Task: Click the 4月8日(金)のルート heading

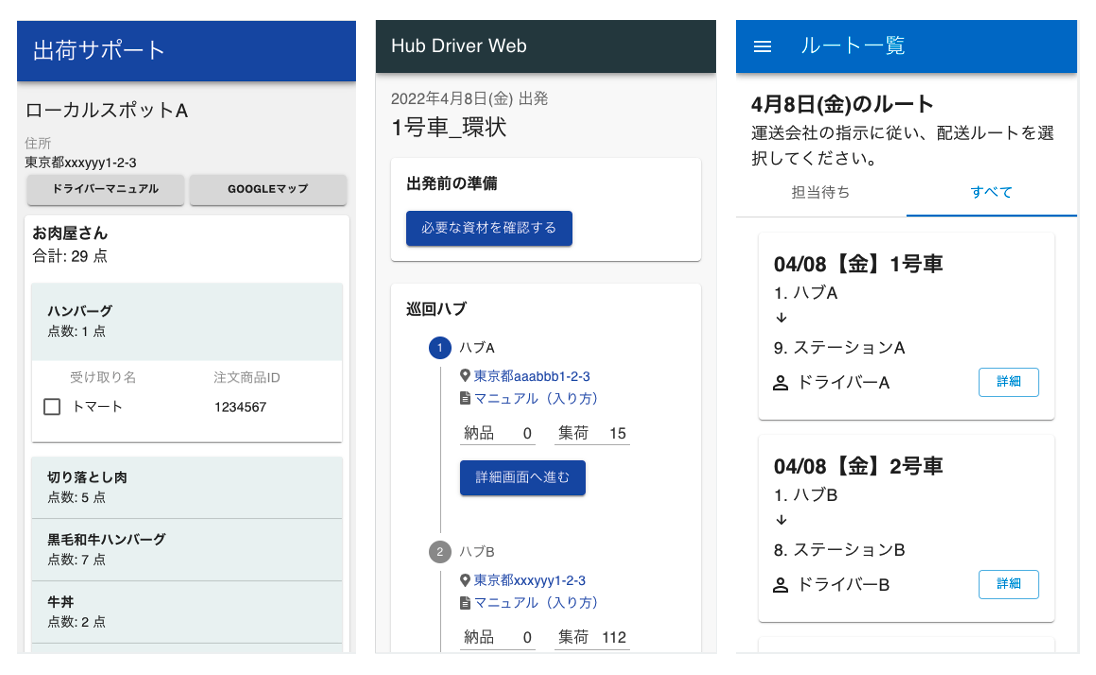Action: pos(842,105)
